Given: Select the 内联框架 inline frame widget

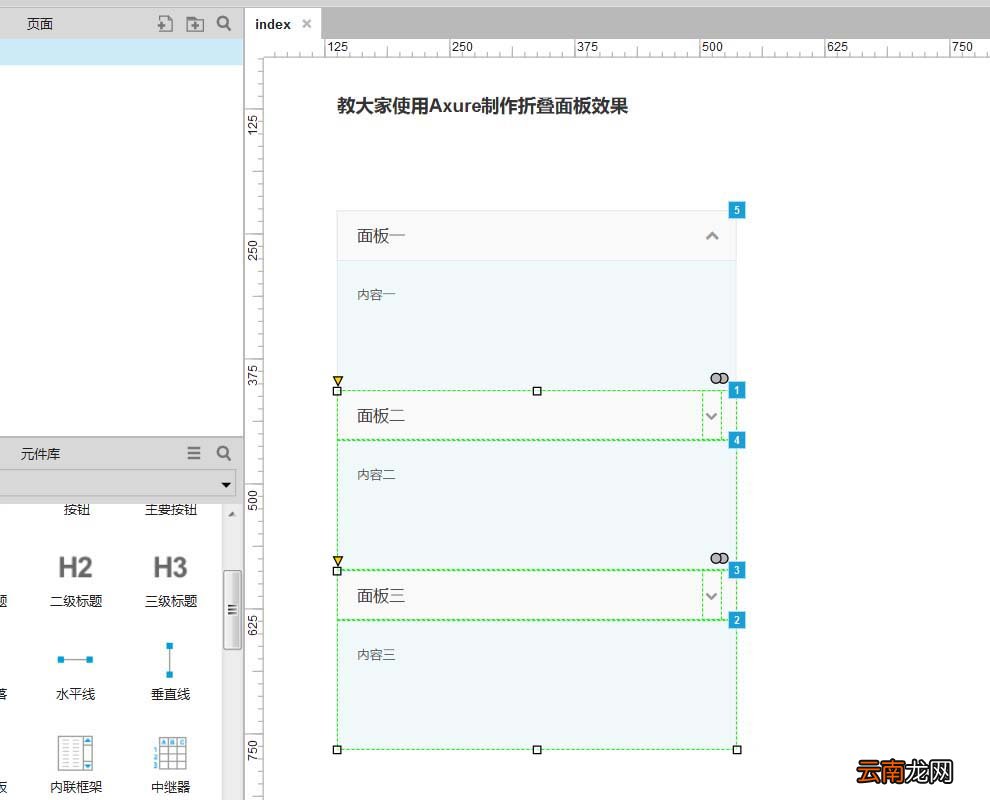Looking at the screenshot, I should tap(76, 765).
